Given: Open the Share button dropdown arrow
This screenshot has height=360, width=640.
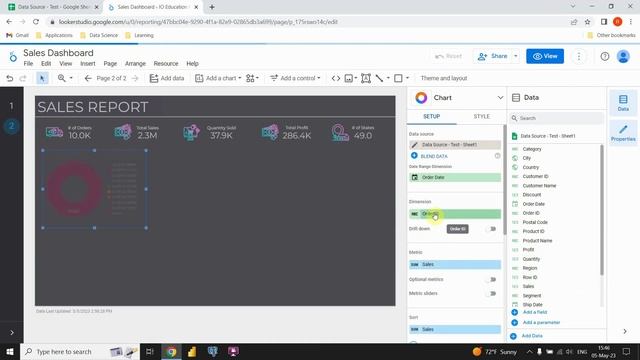Looking at the screenshot, I should click(516, 56).
